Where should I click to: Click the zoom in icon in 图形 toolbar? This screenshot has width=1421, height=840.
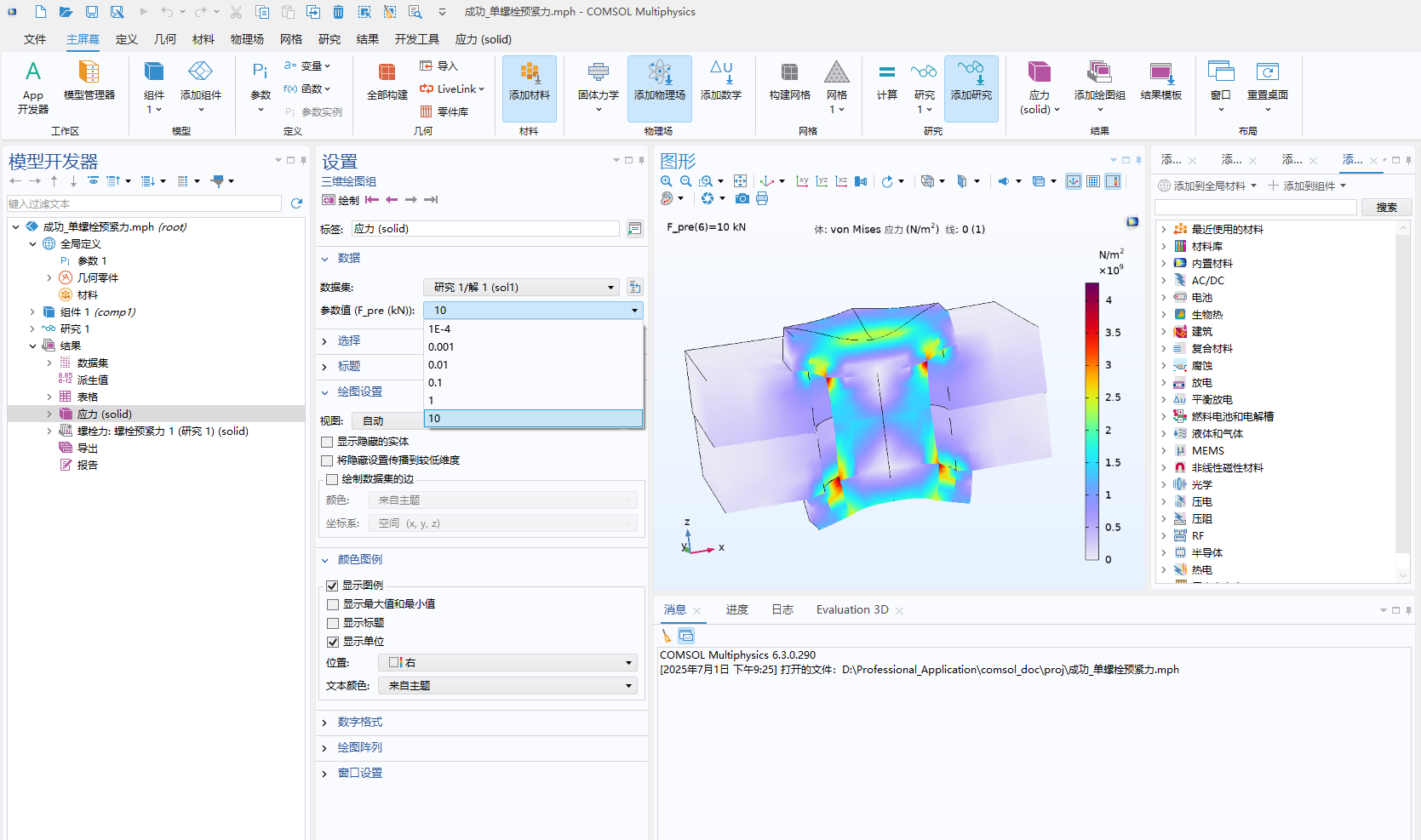click(667, 181)
